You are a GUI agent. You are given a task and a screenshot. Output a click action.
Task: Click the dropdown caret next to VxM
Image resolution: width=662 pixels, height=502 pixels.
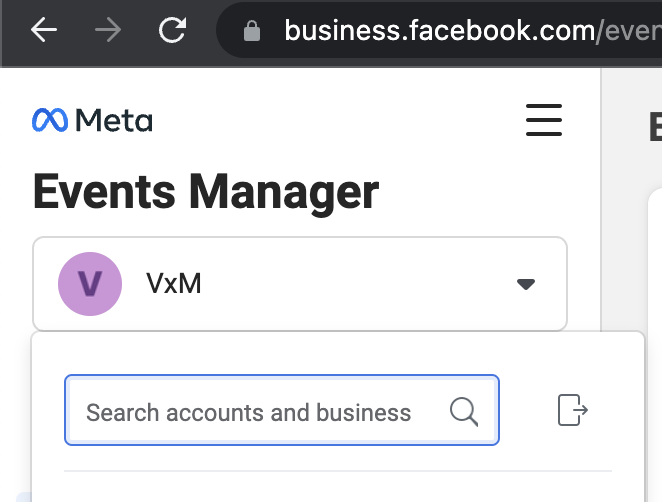526,285
